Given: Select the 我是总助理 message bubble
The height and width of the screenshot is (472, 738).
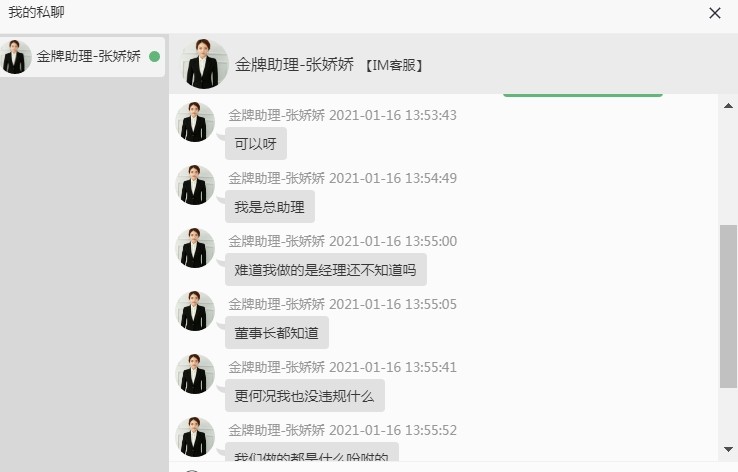Looking at the screenshot, I should 270,207.
